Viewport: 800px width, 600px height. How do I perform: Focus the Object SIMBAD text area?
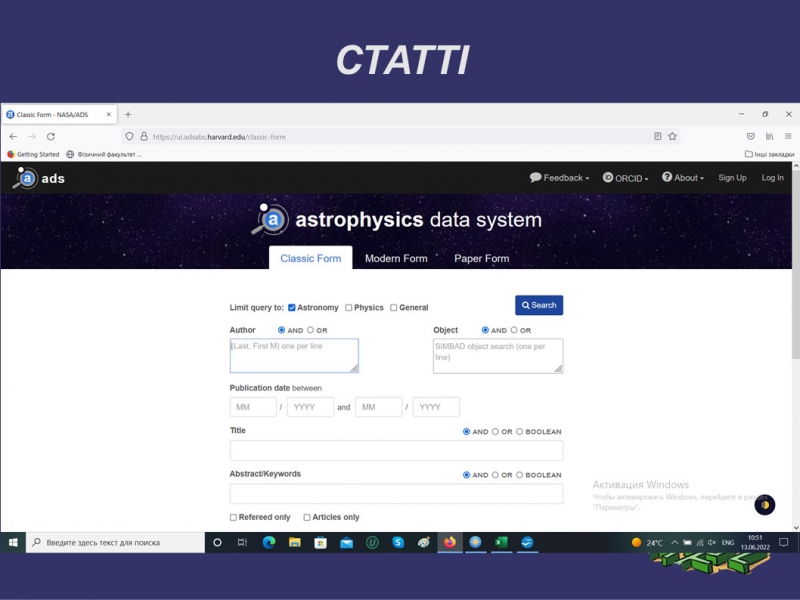(x=498, y=356)
